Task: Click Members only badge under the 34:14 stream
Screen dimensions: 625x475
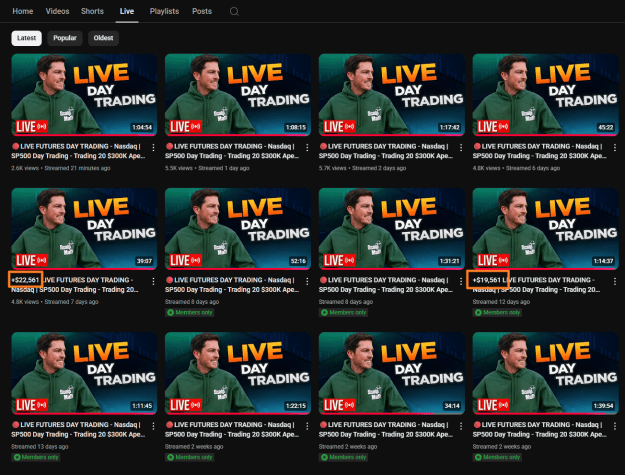Action: coord(344,457)
